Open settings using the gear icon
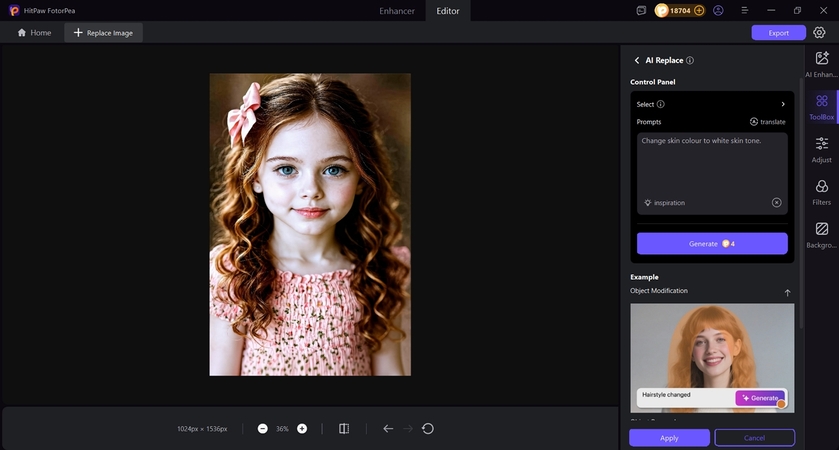839x450 pixels. tap(819, 33)
